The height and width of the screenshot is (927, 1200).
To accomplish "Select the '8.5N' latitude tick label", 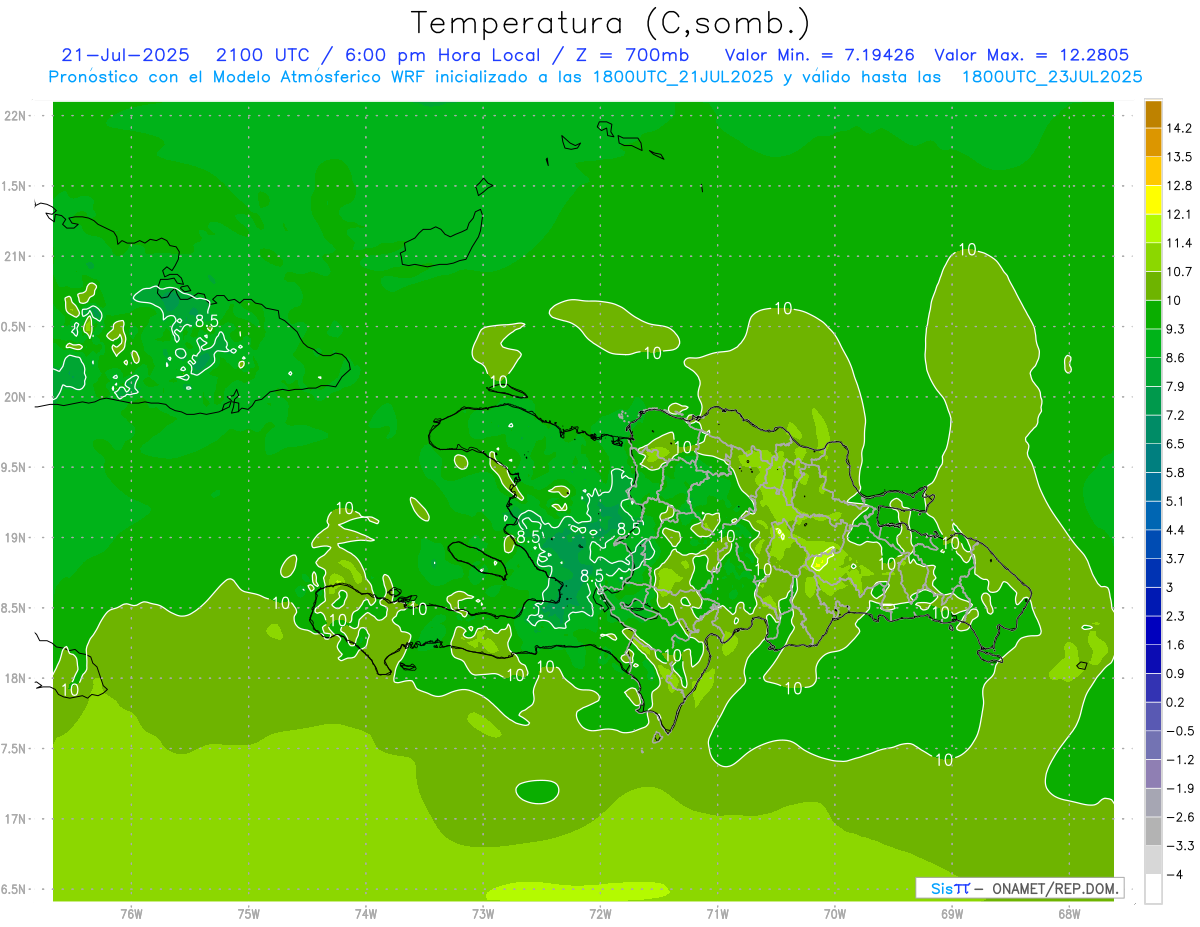I will [14, 609].
